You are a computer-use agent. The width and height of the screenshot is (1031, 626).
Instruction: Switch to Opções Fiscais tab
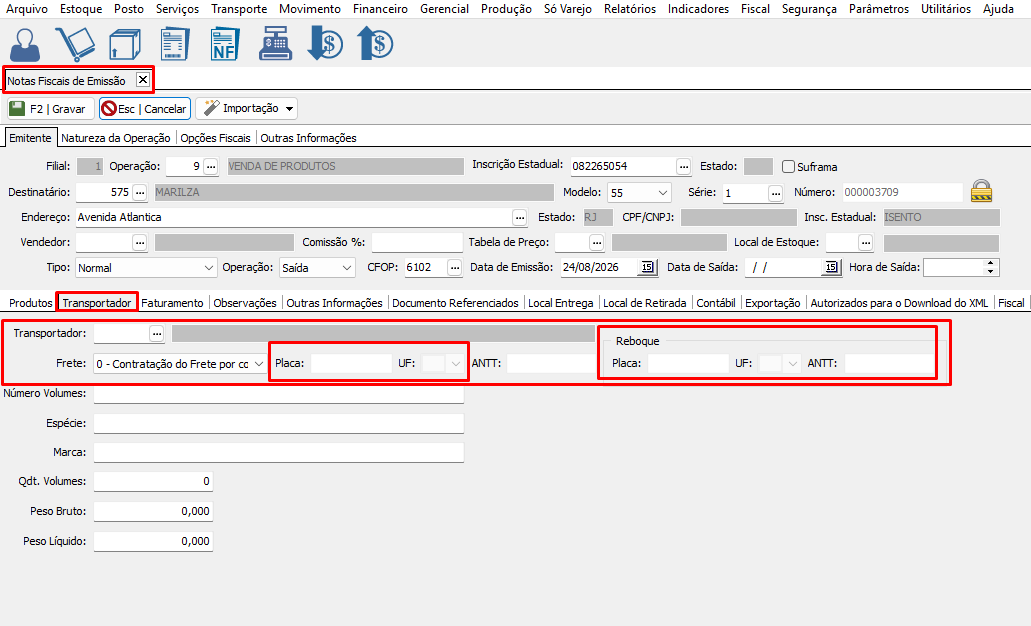(215, 138)
